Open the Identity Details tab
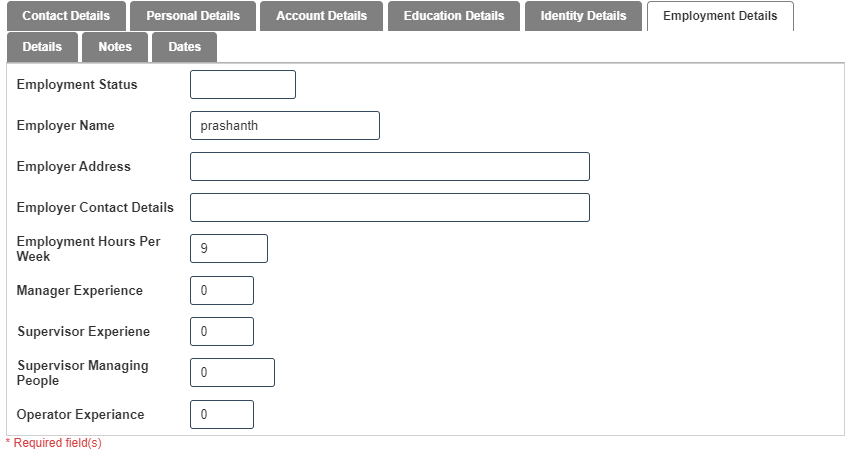The height and width of the screenshot is (454, 854). tap(583, 16)
